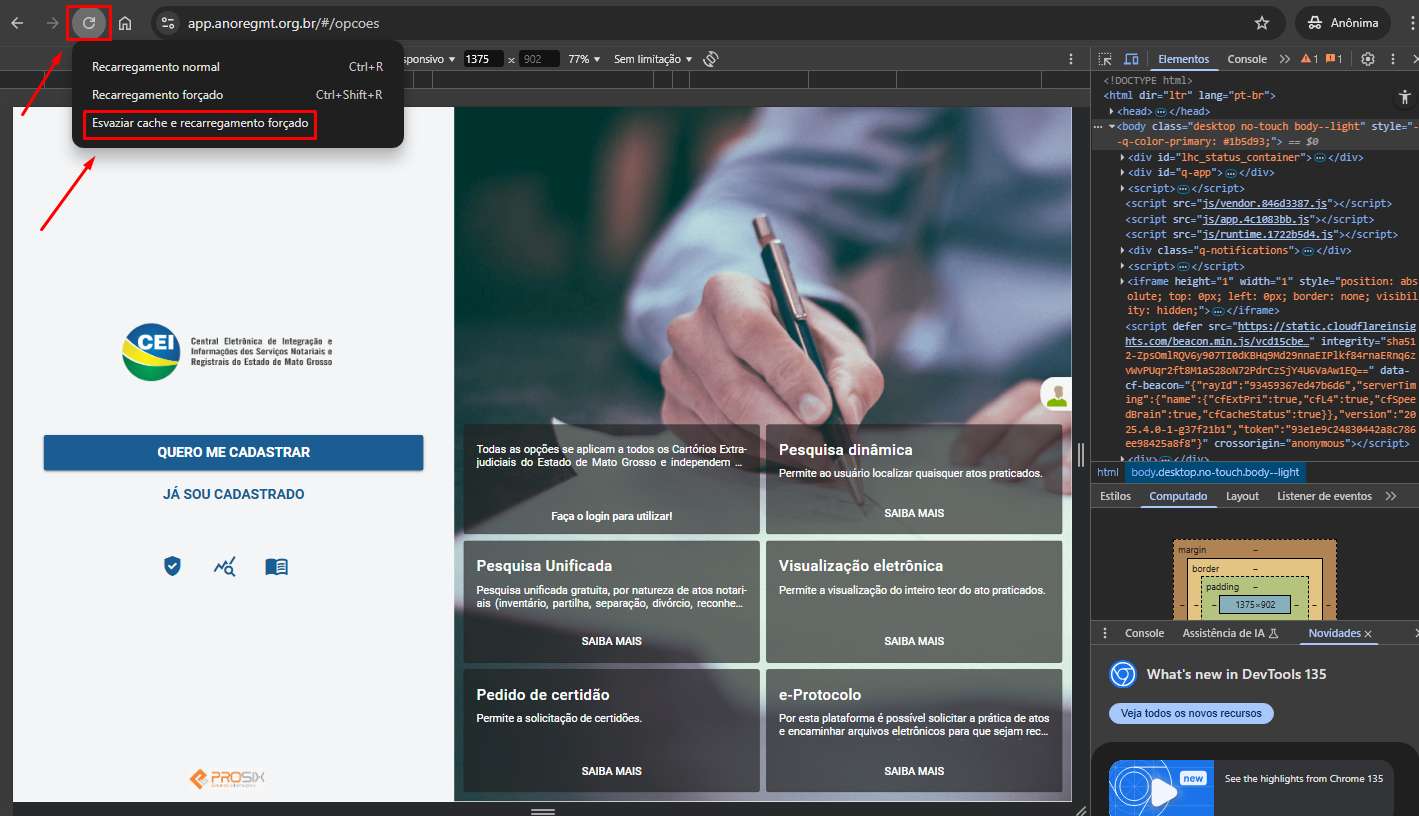The image size is (1419, 816).
Task: Switch to the Elementos tab
Action: 1183,59
